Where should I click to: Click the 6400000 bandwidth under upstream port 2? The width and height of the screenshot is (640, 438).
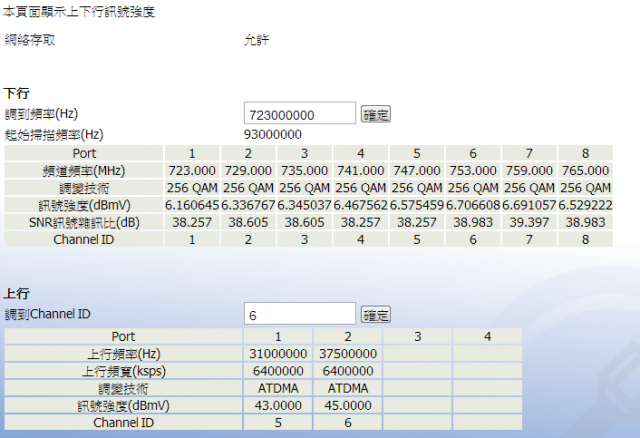(348, 371)
